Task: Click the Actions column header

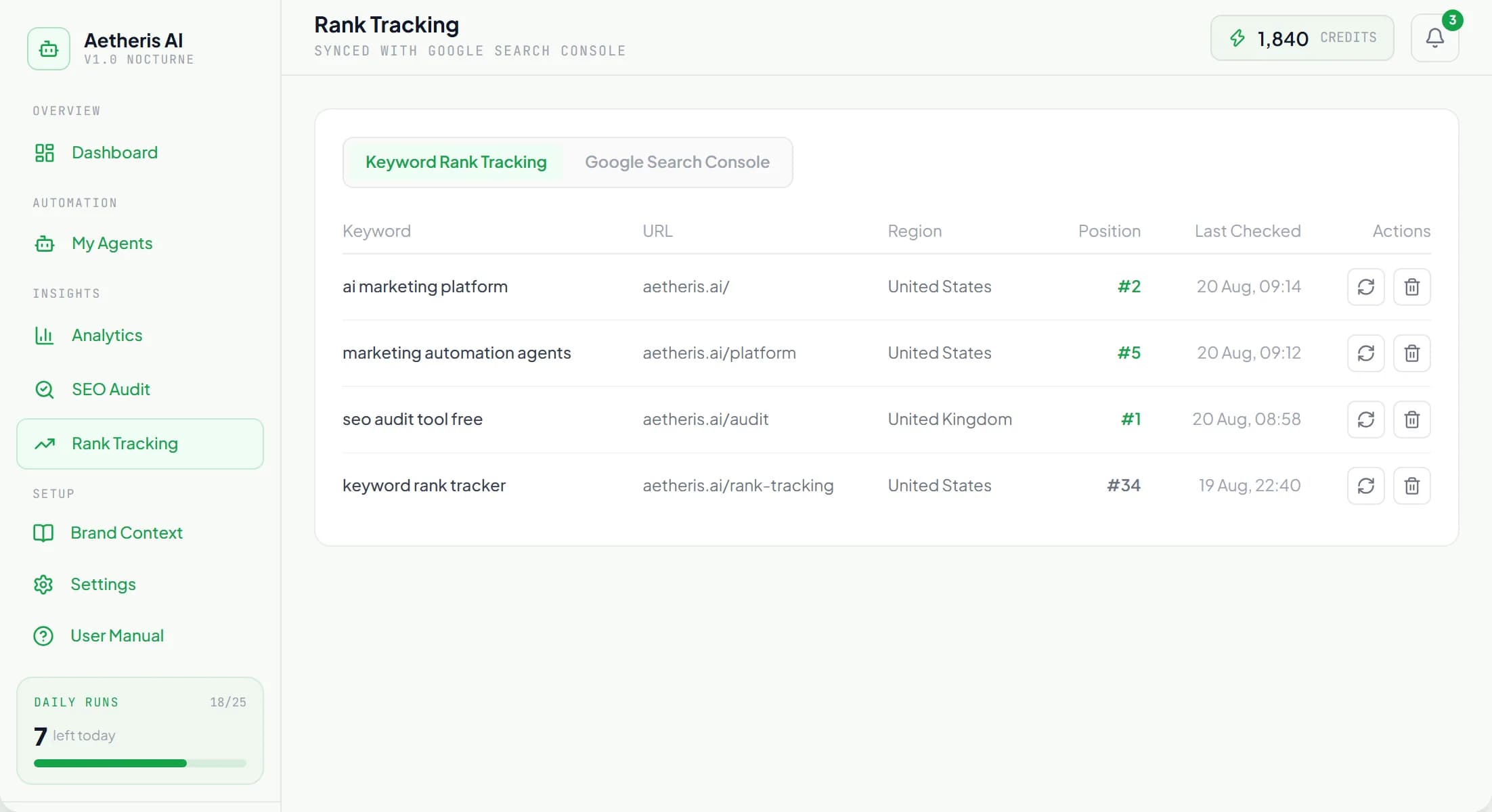Action: [x=1401, y=231]
